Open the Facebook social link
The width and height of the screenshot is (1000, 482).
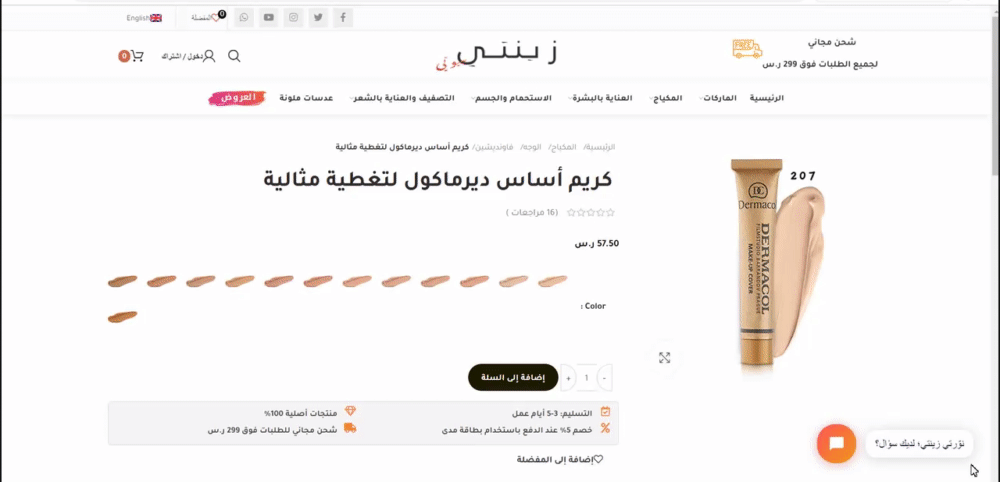[x=342, y=18]
